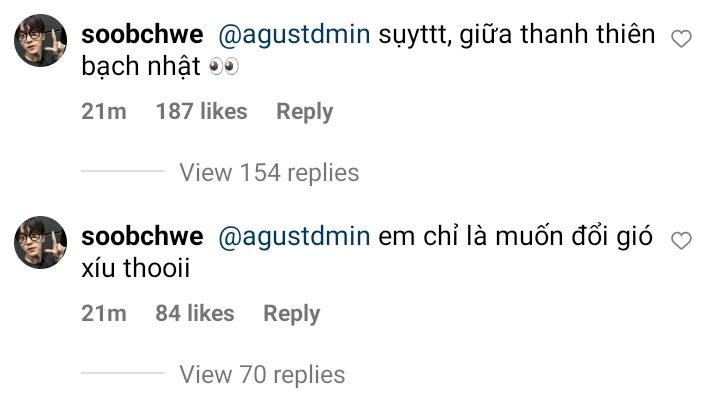This screenshot has width=720, height=408.
Task: Expand "View 154 replies"
Action: coord(268,173)
